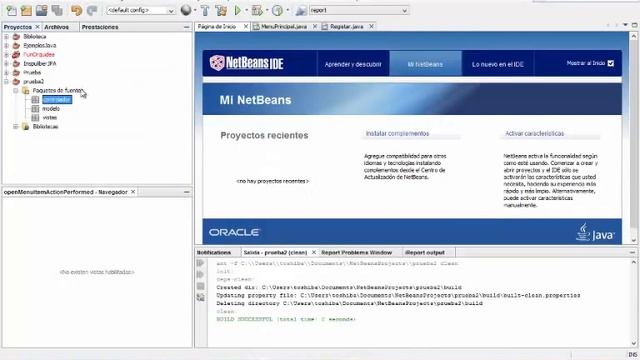
Task: Collapse the prueba2 project node
Action: click(6, 82)
